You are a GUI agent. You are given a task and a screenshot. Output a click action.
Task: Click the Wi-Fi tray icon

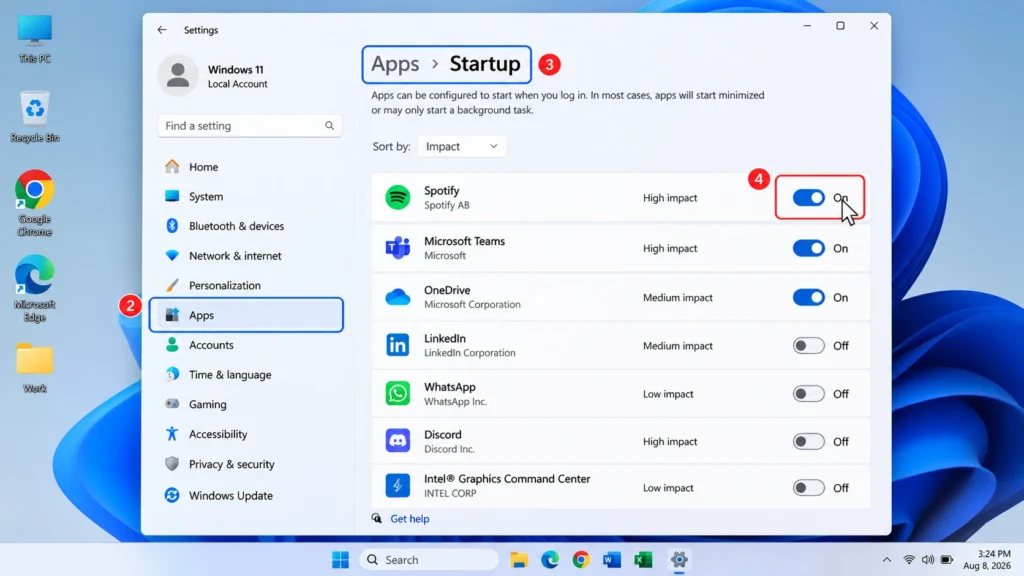pyautogui.click(x=908, y=560)
